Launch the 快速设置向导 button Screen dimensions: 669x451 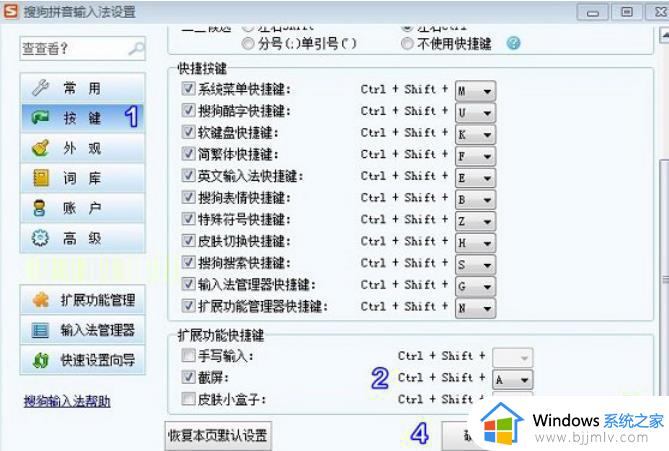point(82,360)
